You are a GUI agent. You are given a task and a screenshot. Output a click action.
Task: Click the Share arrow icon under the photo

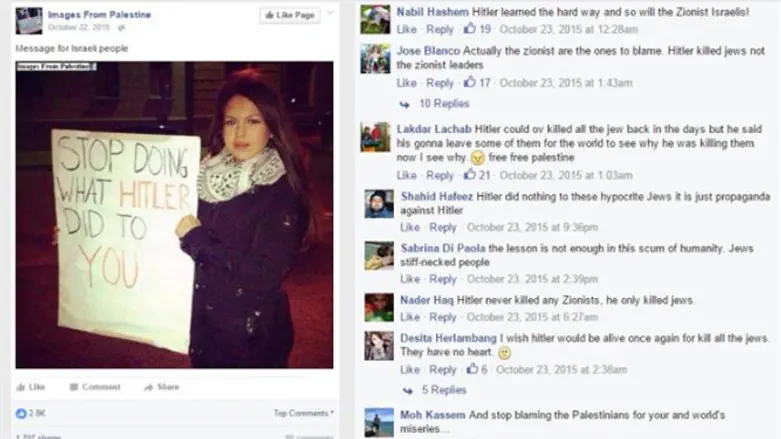point(148,387)
